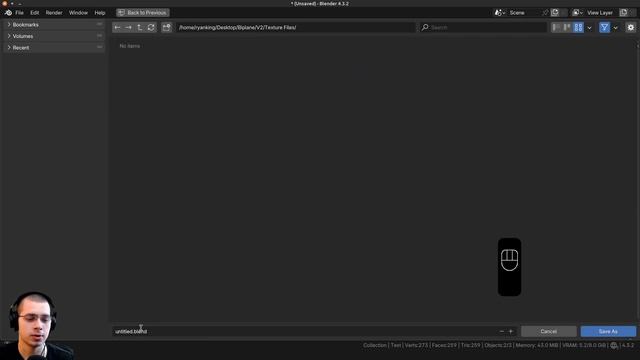This screenshot has width=640, height=360.
Task: Open the Edit menu
Action: pos(35,13)
